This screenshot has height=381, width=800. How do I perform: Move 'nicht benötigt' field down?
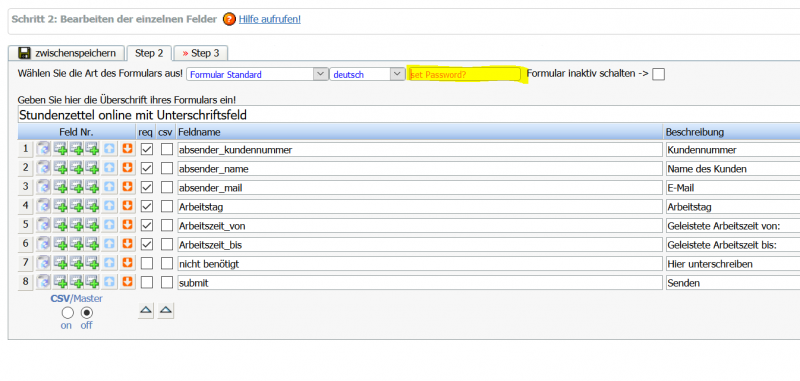128,263
